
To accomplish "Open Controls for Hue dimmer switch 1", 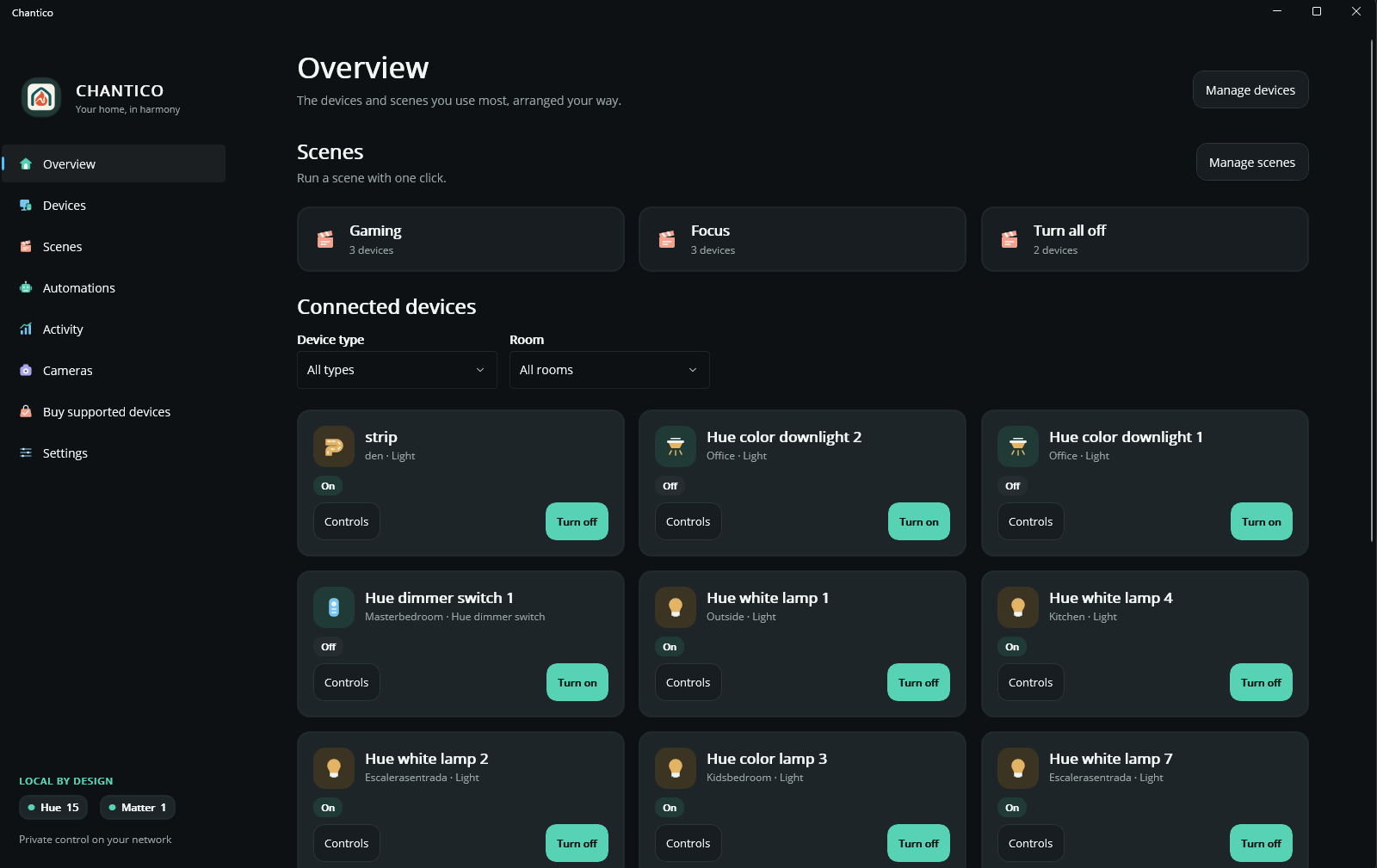I will (x=347, y=682).
